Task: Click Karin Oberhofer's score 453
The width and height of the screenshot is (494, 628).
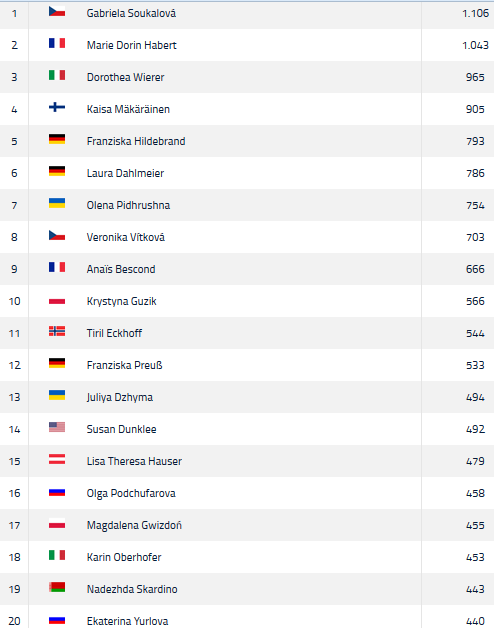Action: click(x=475, y=557)
